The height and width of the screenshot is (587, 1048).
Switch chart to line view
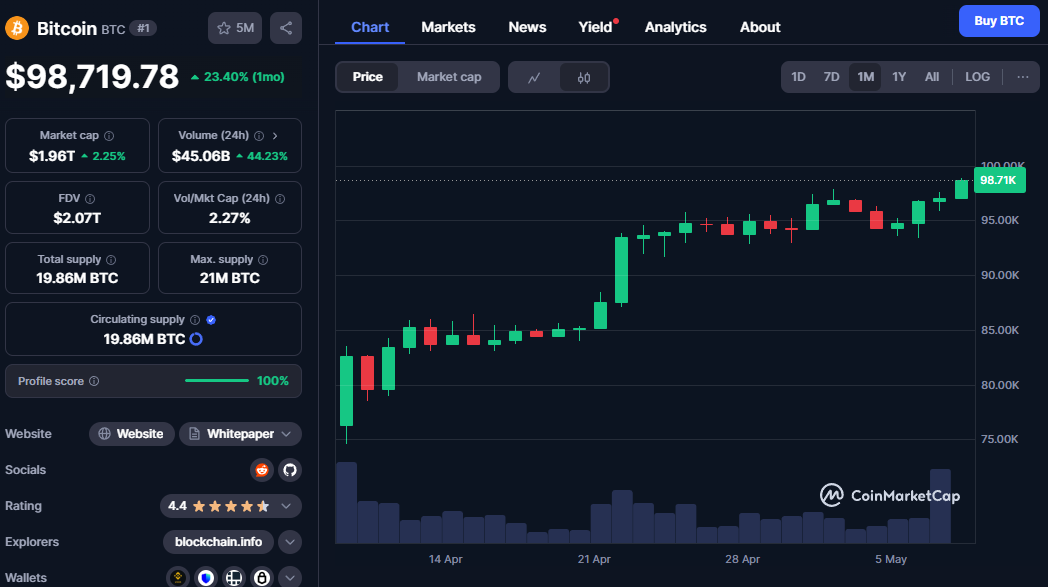[x=534, y=77]
